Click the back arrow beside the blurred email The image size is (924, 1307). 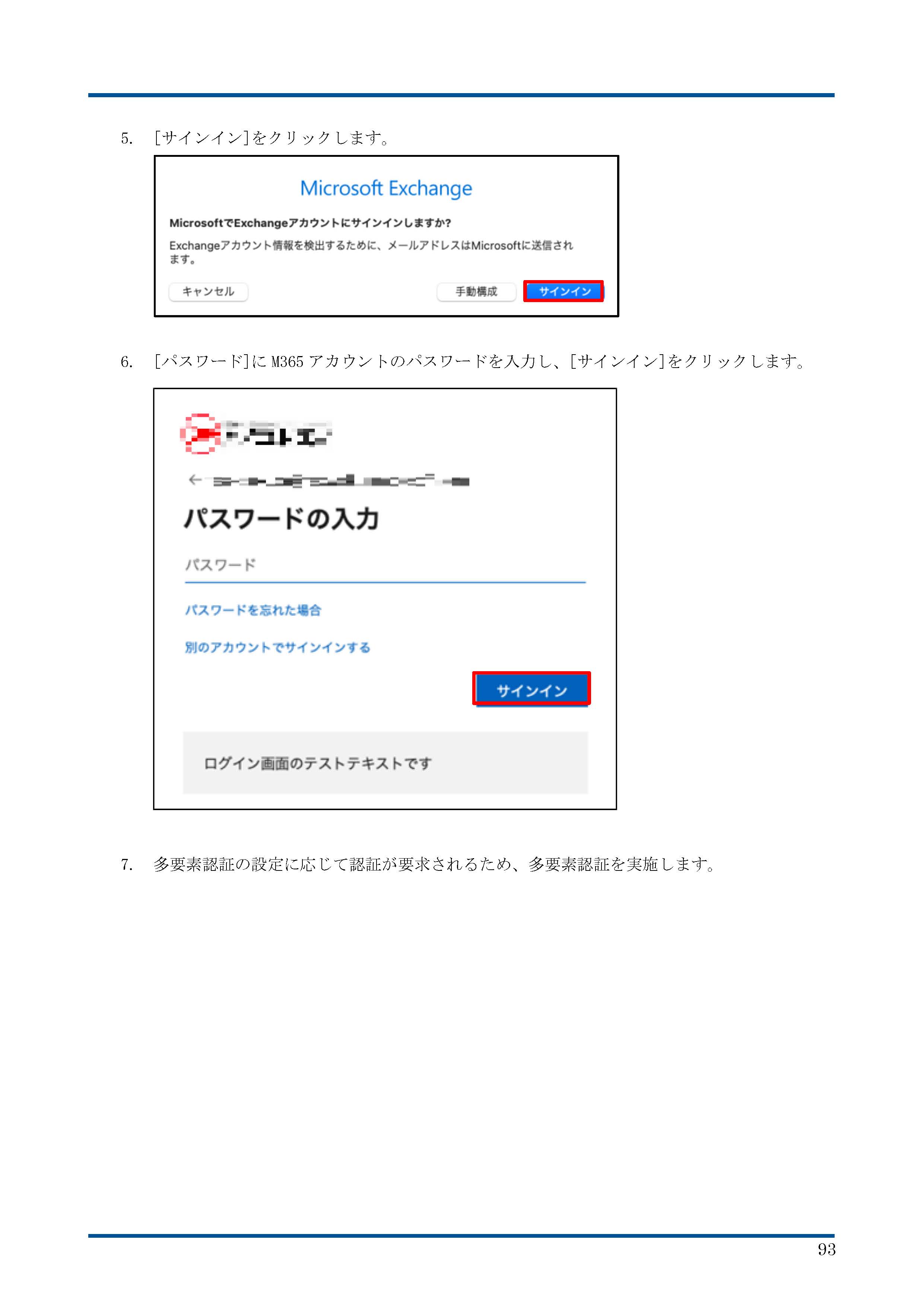pos(195,480)
